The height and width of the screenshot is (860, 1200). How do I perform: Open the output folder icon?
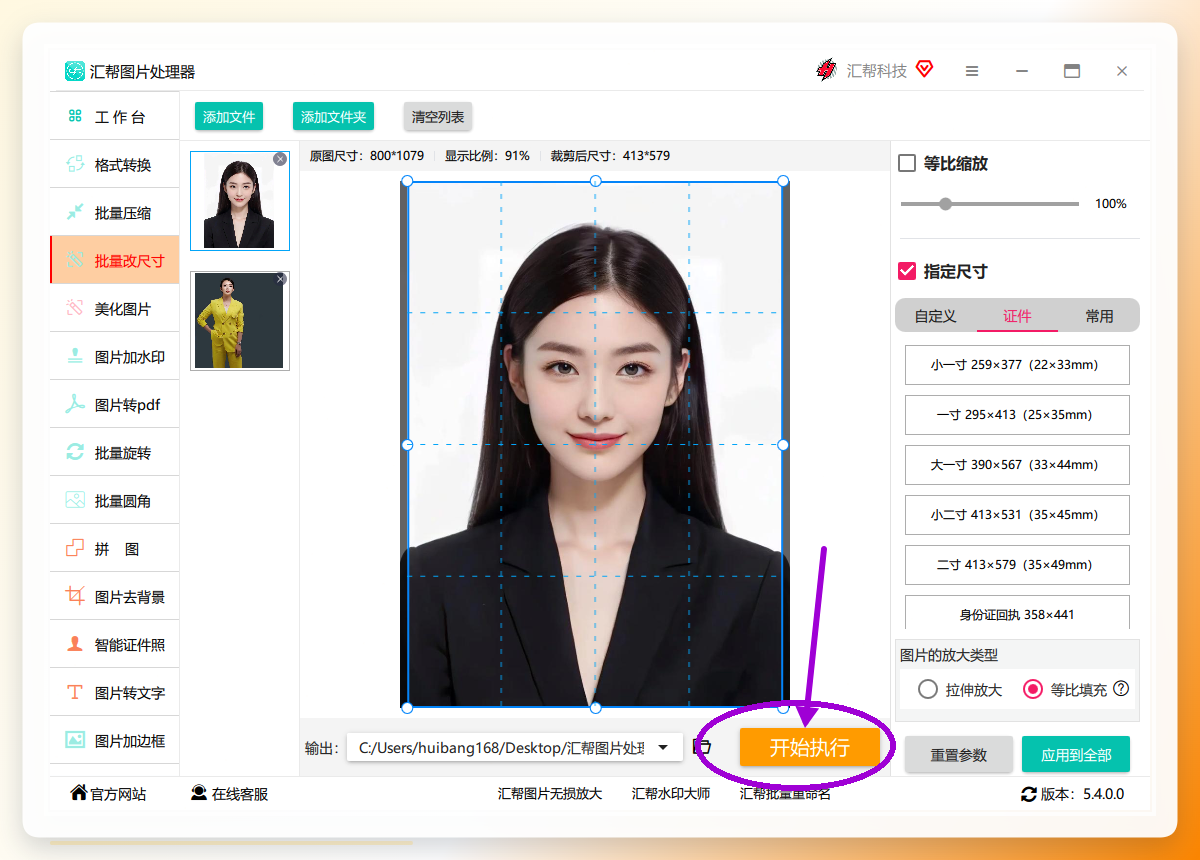click(x=702, y=747)
